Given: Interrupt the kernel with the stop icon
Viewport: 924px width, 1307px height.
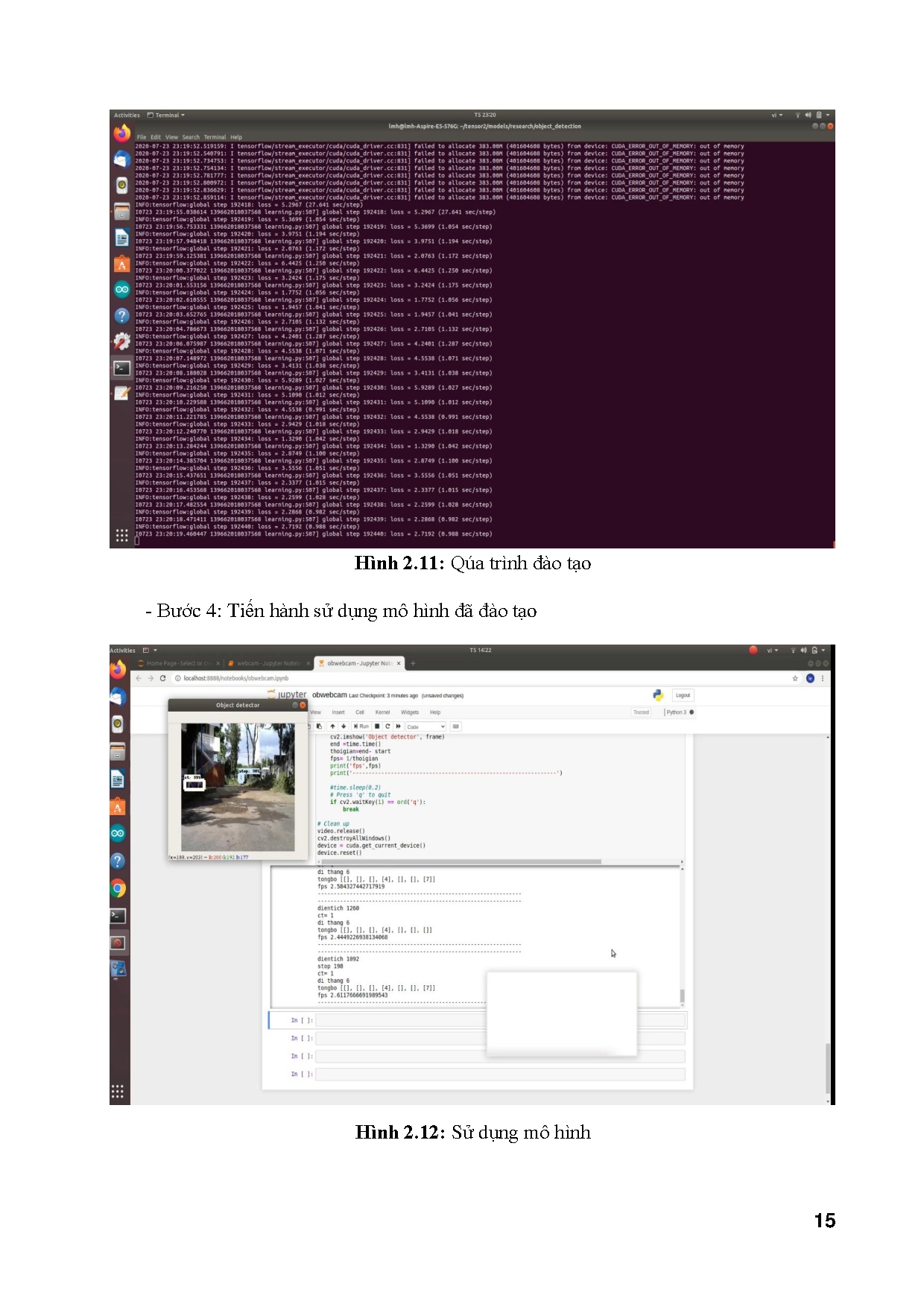Looking at the screenshot, I should point(377,726).
